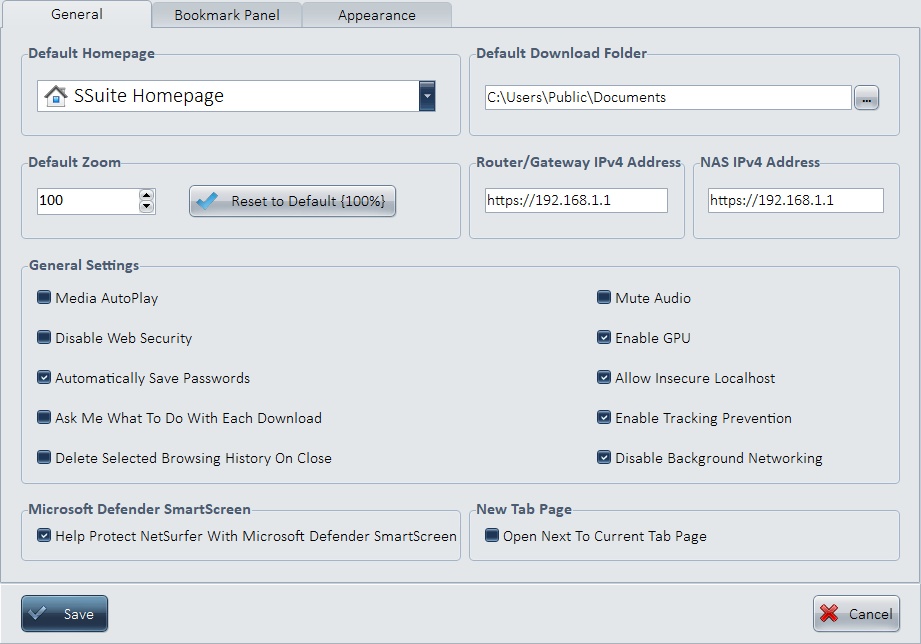
Task: Open the Appearance tab
Action: (x=376, y=15)
